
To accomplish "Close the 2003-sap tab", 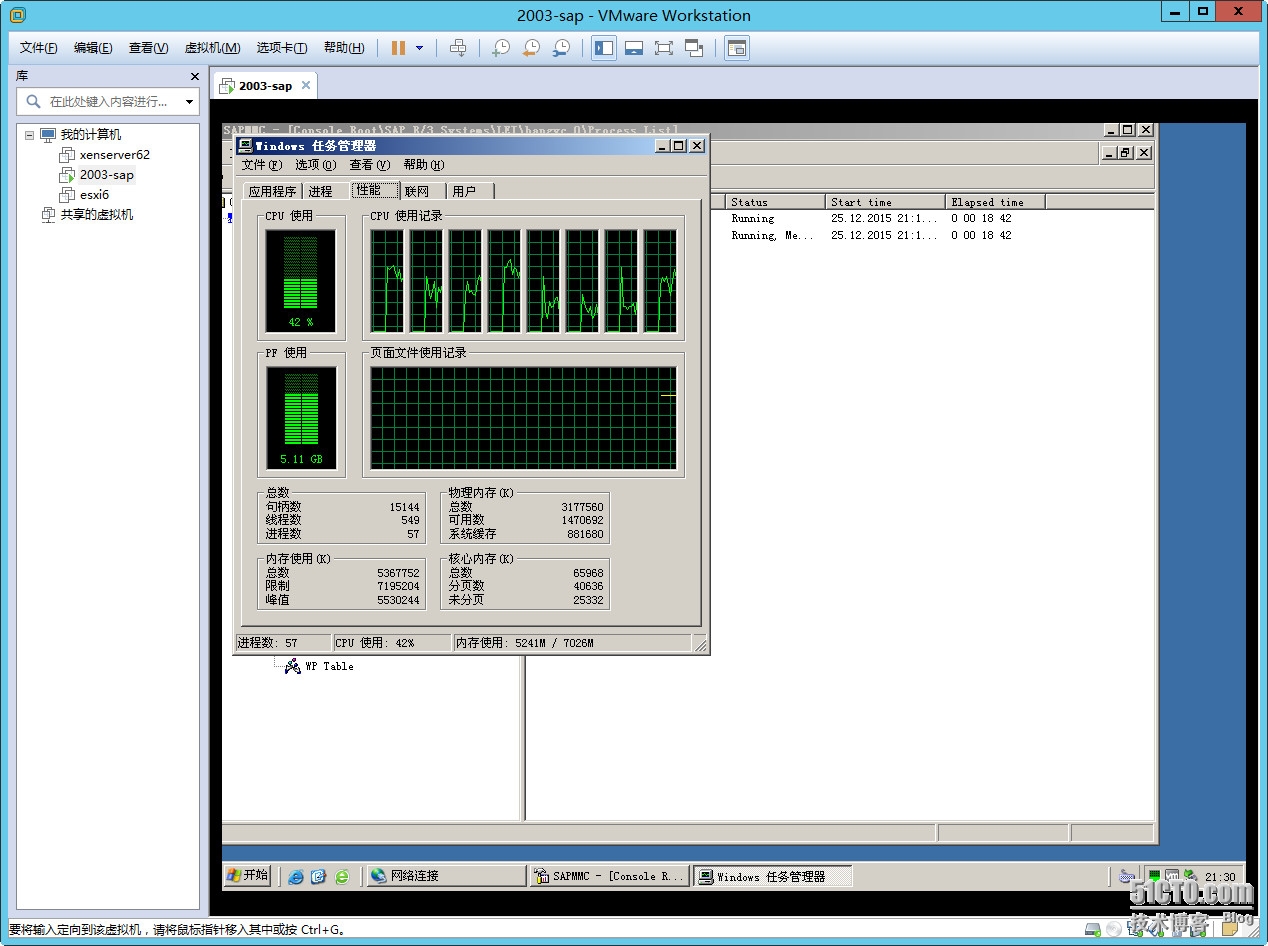I will tap(306, 85).
